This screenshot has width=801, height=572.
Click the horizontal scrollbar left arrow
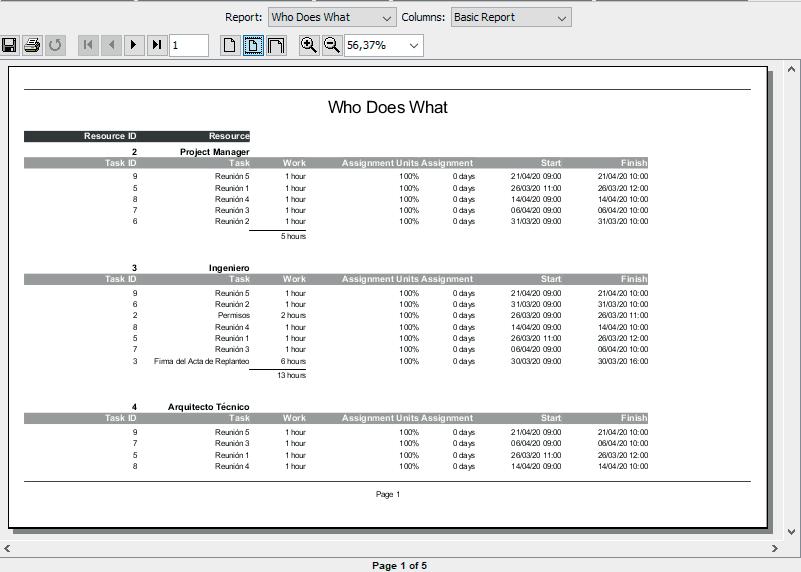(x=7, y=549)
